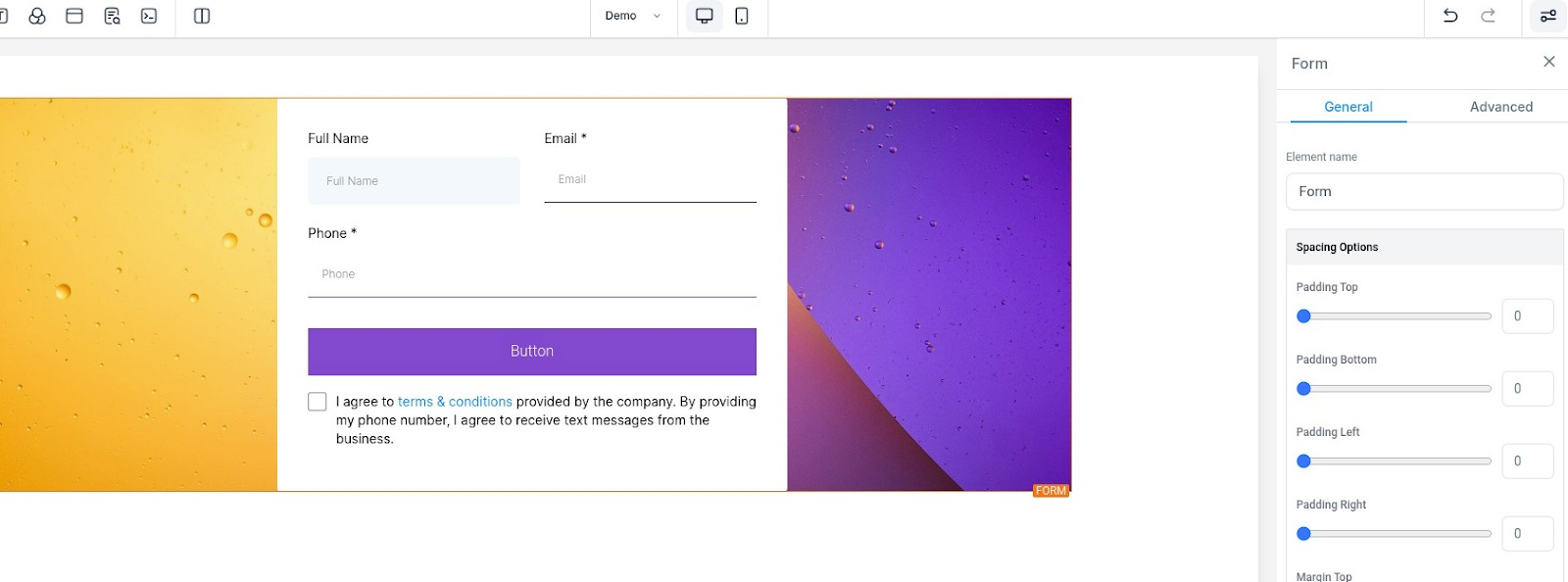Toggle the settings sliders panel icon
The height and width of the screenshot is (582, 1568).
1548,16
